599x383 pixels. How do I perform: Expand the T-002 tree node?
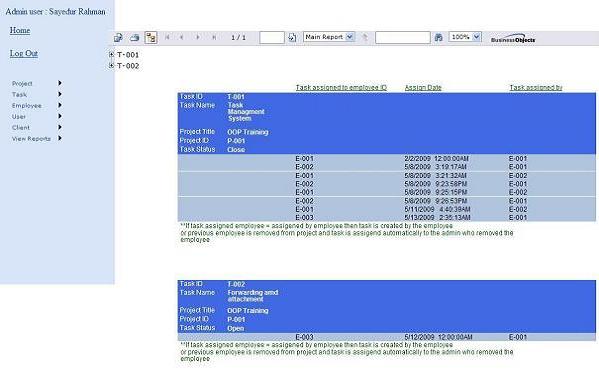pyautogui.click(x=111, y=66)
